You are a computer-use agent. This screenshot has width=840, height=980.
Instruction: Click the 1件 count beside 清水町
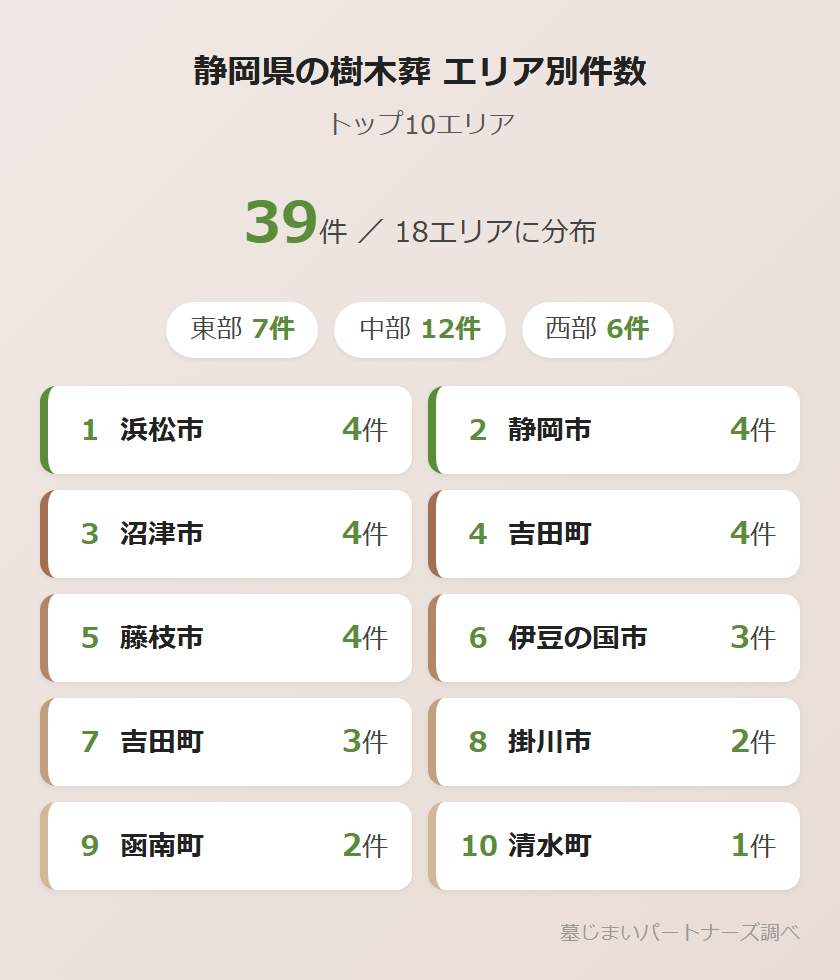point(753,846)
